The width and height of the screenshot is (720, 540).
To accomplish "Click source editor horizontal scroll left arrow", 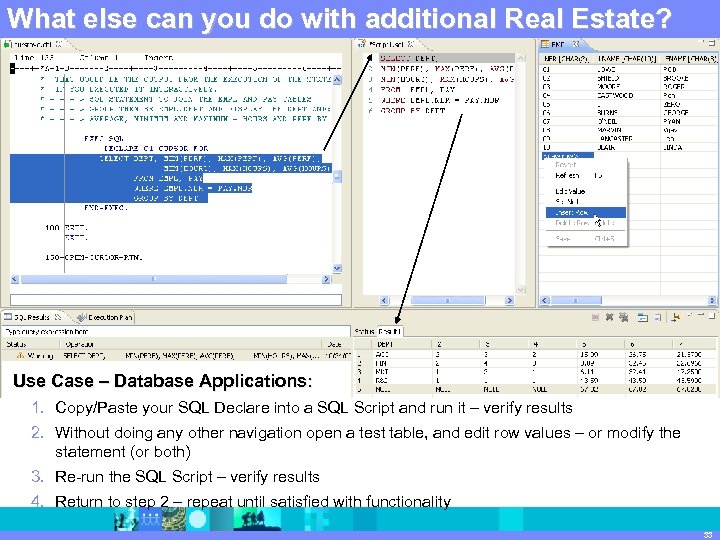I will pyautogui.click(x=15, y=279).
